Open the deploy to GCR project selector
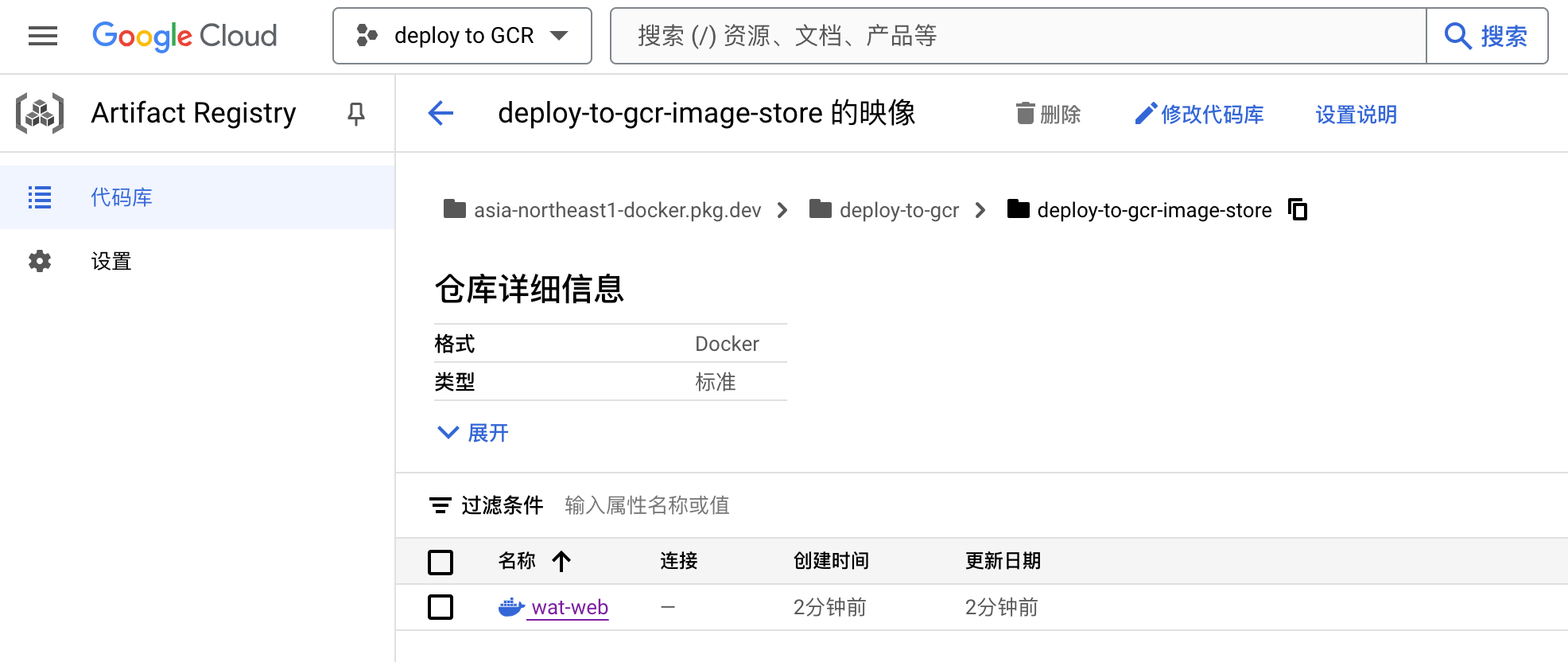This screenshot has width=1568, height=662. [x=462, y=36]
